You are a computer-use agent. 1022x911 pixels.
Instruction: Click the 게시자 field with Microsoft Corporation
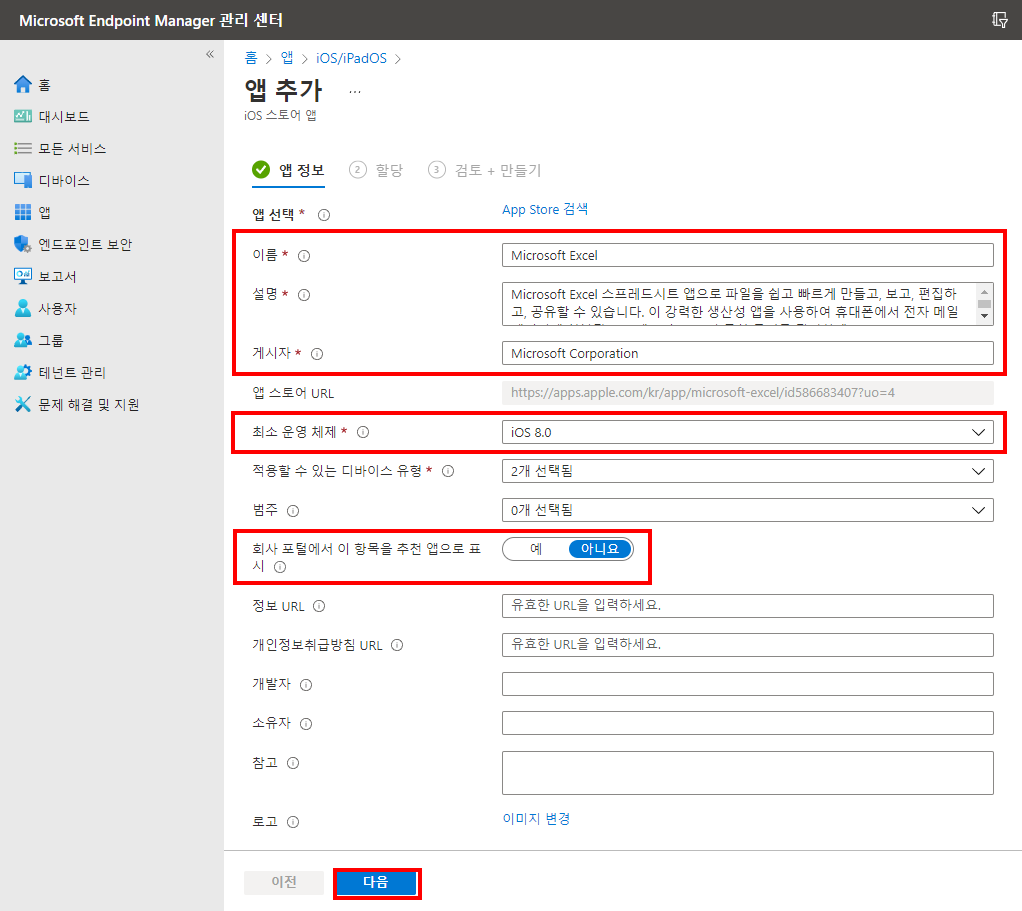748,353
